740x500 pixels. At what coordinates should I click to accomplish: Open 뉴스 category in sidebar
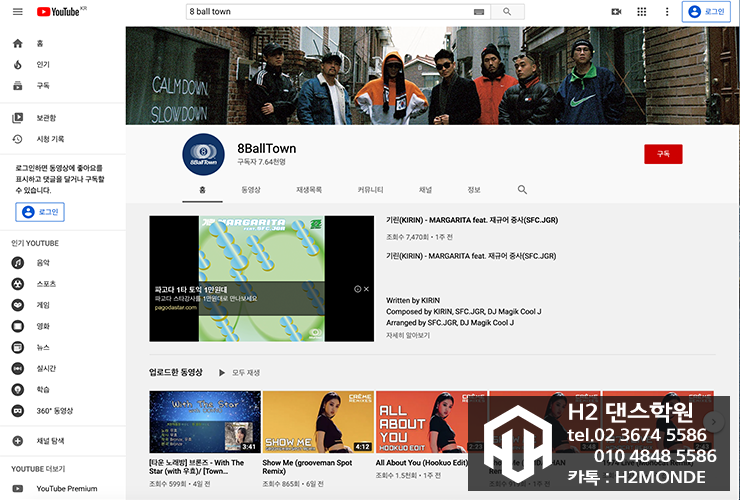pos(63,347)
